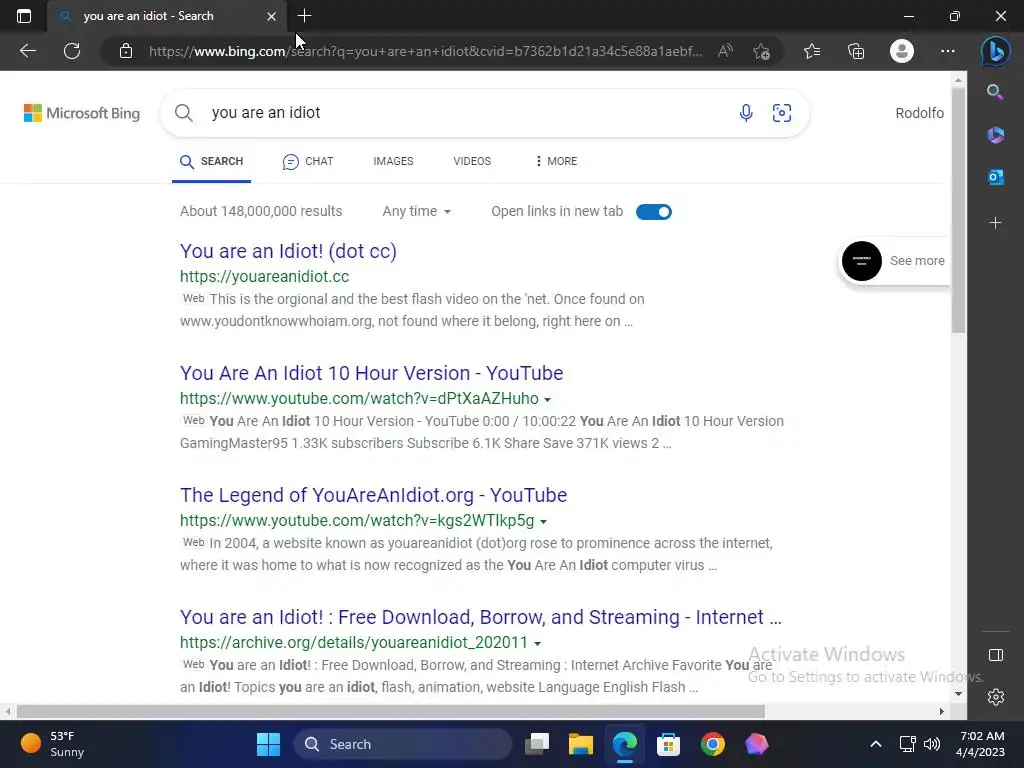Open the MORE menu

(556, 161)
